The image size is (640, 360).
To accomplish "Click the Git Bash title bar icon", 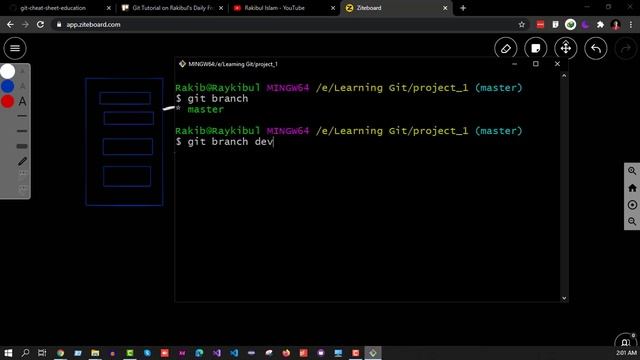I will click(182, 64).
